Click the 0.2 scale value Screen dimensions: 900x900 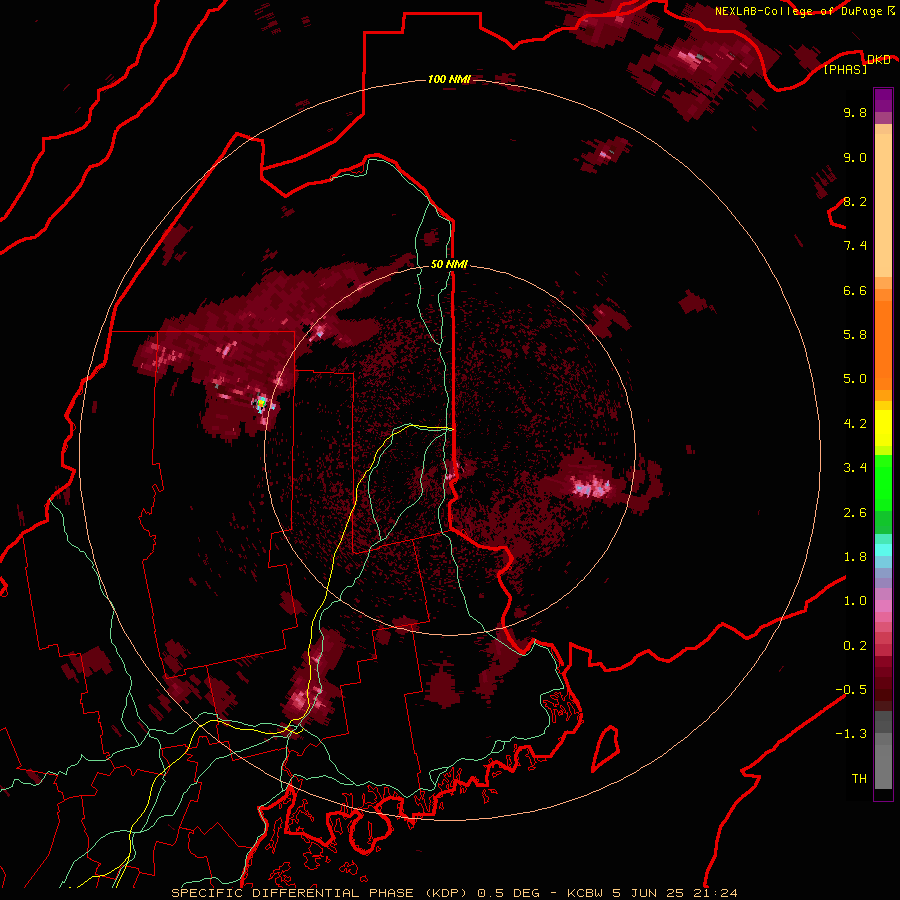[x=855, y=646]
